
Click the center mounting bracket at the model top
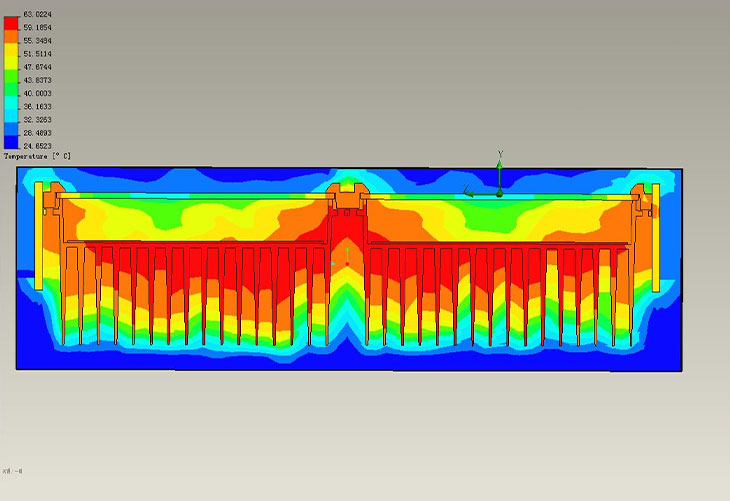pos(346,195)
